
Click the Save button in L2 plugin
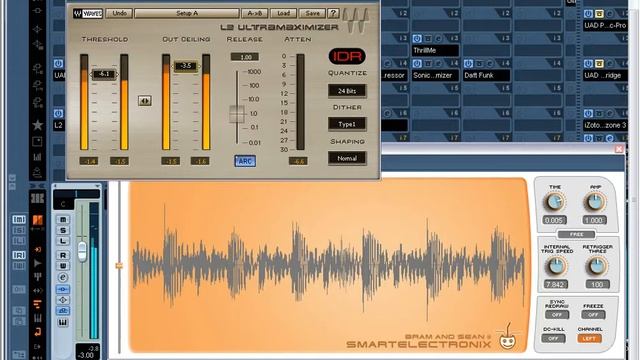[x=312, y=13]
